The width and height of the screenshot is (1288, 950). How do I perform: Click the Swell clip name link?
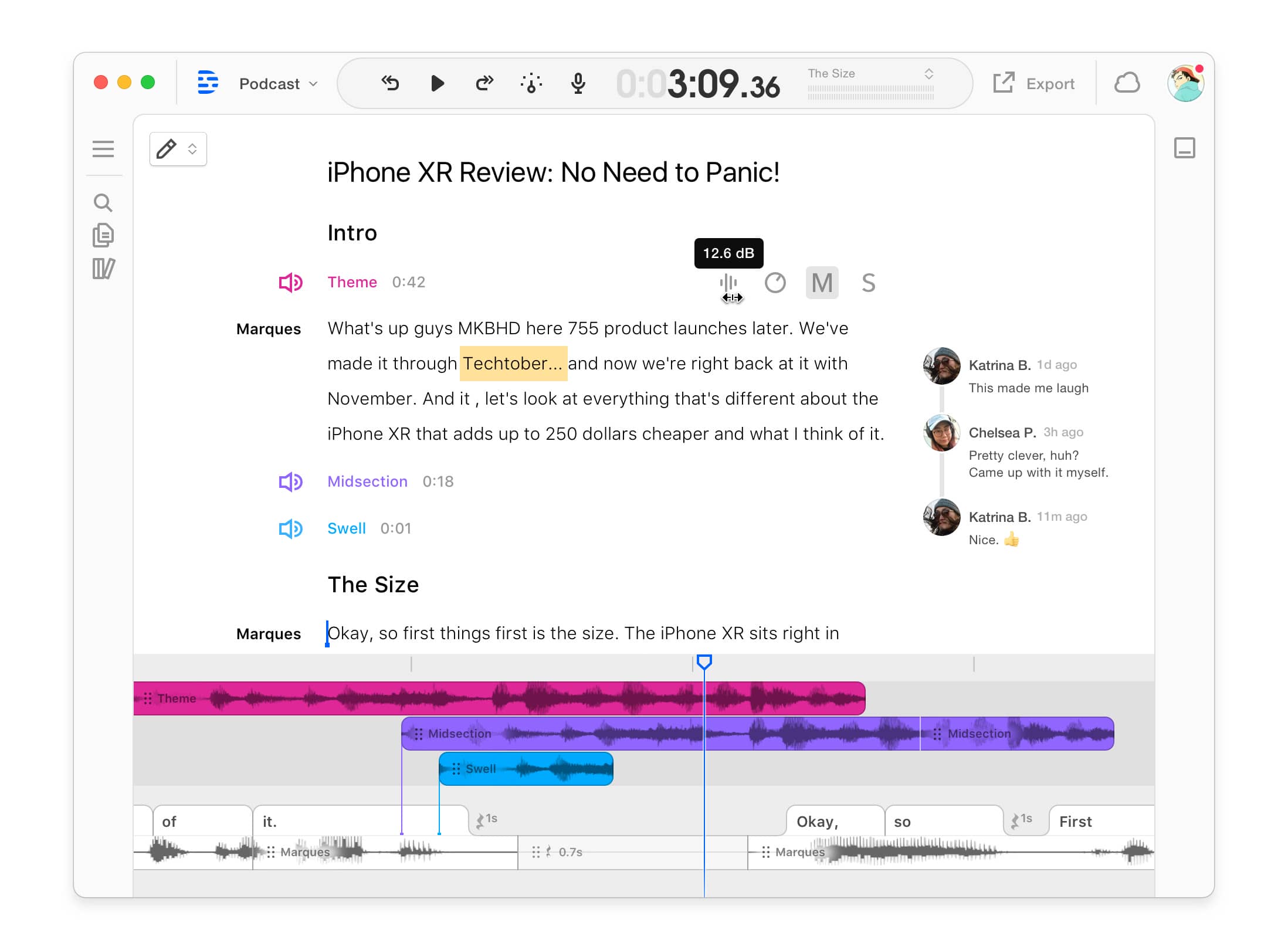click(346, 528)
